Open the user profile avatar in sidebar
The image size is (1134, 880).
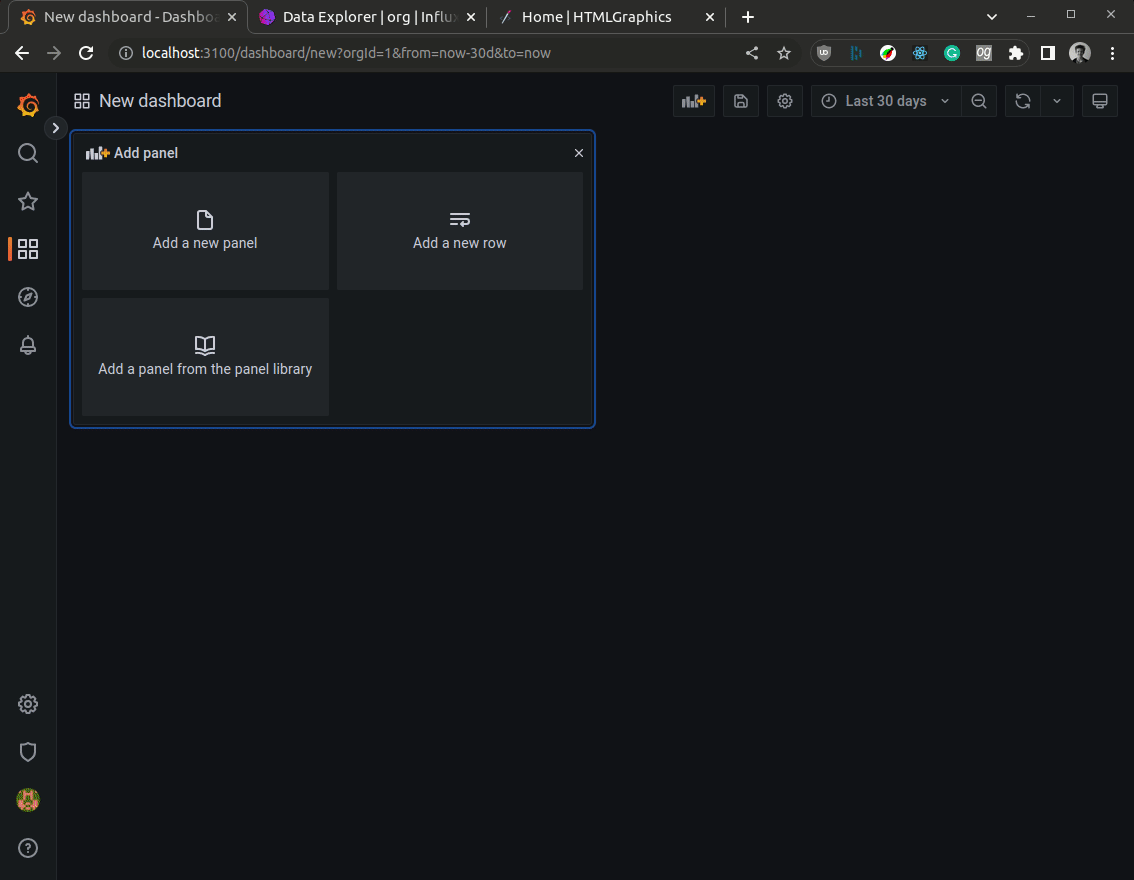pos(28,800)
